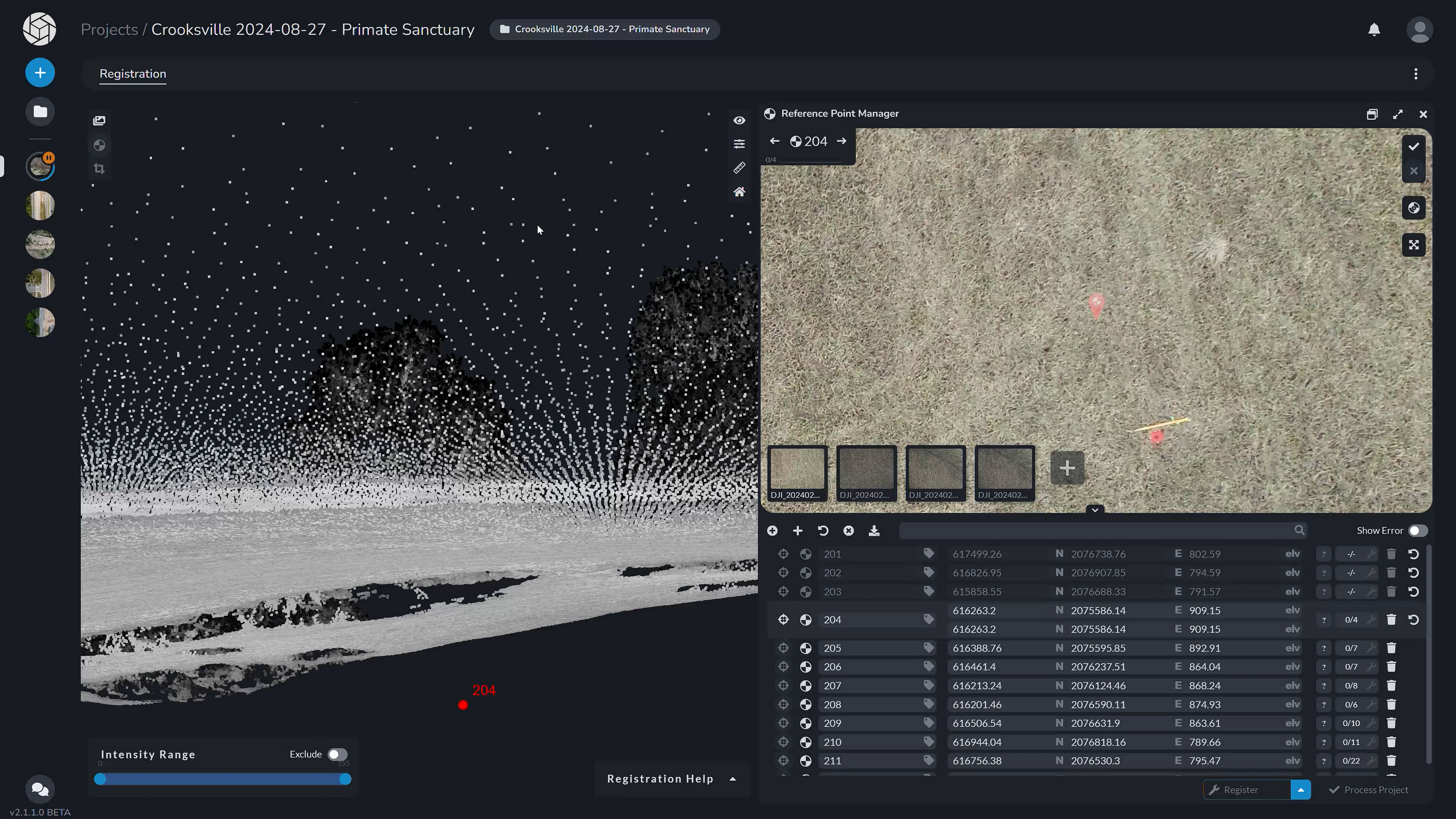The width and height of the screenshot is (1456, 819).
Task: Open the measurement ruler tool
Action: [x=739, y=168]
